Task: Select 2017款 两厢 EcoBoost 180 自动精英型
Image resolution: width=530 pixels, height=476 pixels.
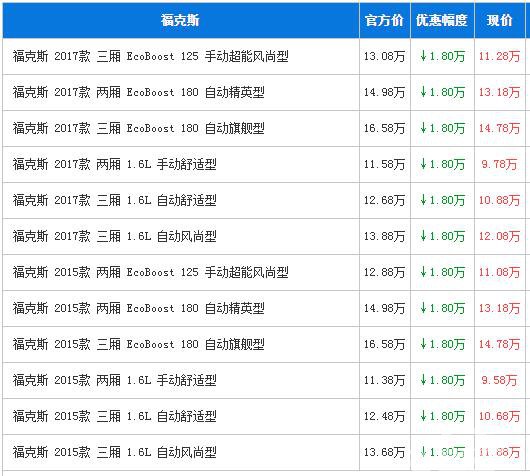Action: point(139,92)
